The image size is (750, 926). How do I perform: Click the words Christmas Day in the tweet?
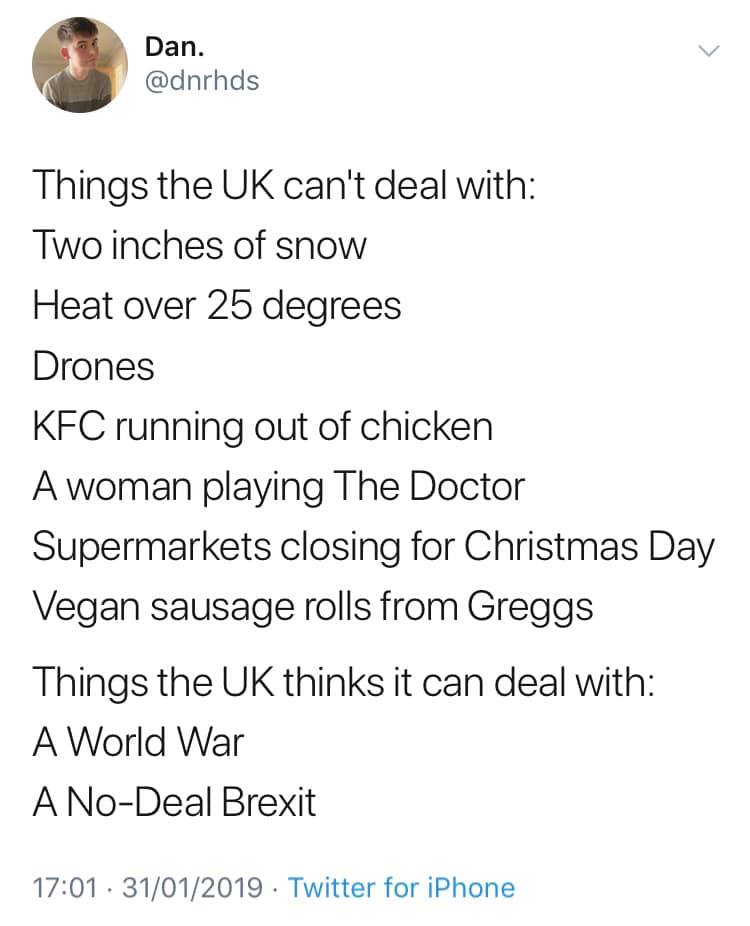pos(589,547)
